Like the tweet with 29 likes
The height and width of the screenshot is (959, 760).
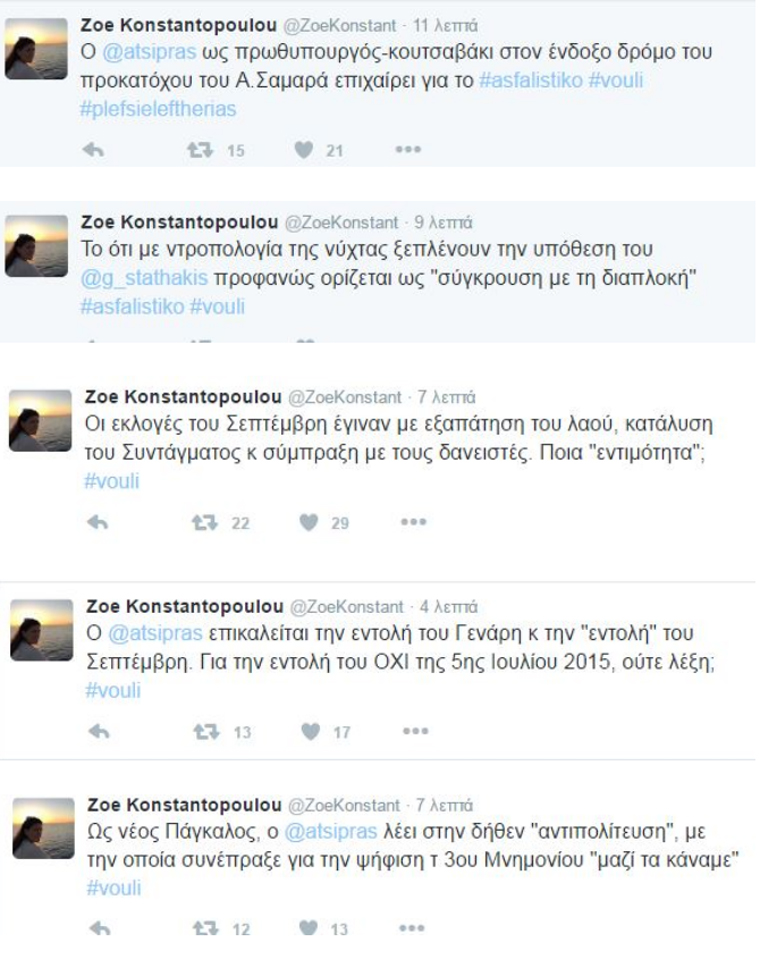[x=309, y=522]
